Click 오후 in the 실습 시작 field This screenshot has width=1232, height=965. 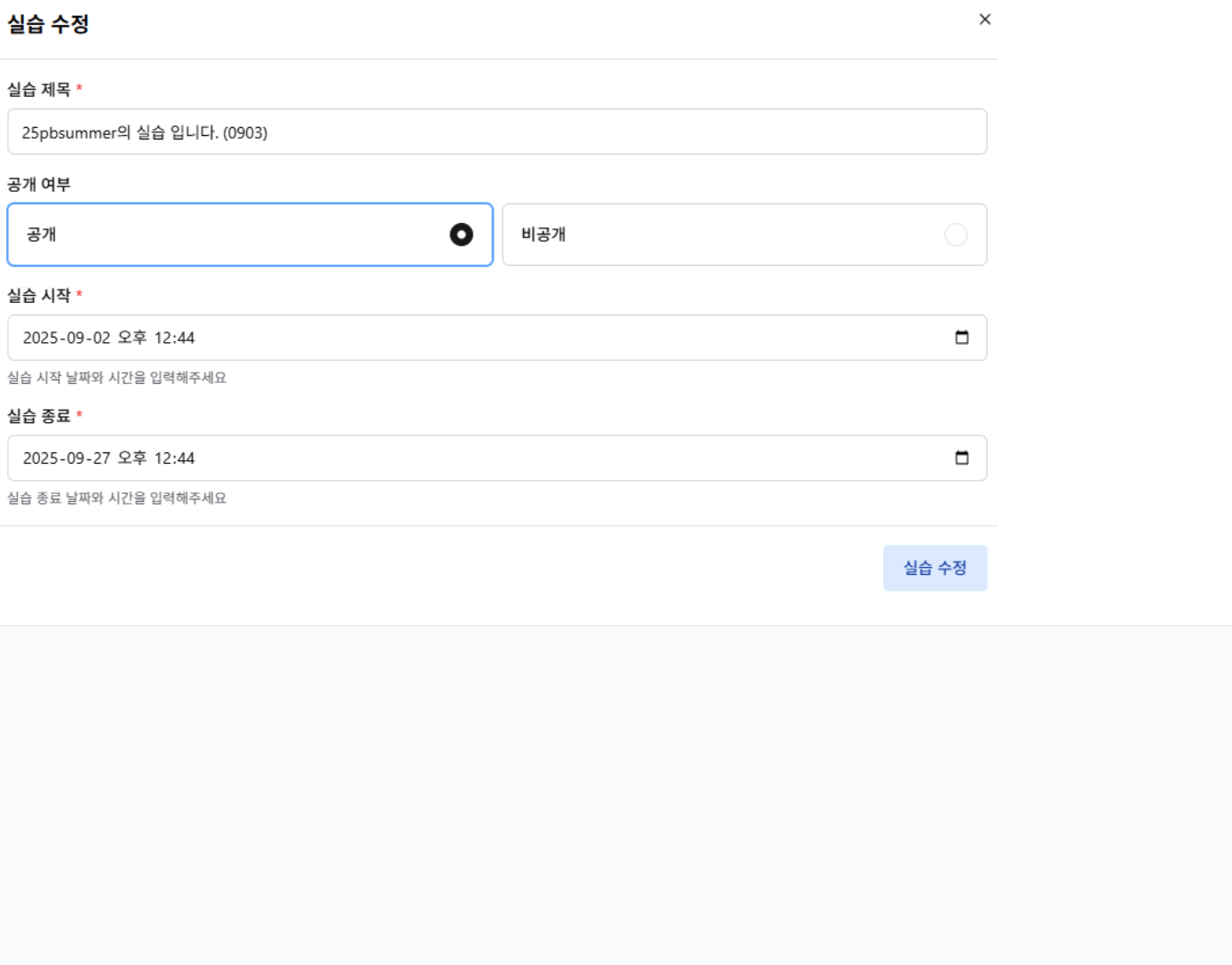[x=131, y=339]
